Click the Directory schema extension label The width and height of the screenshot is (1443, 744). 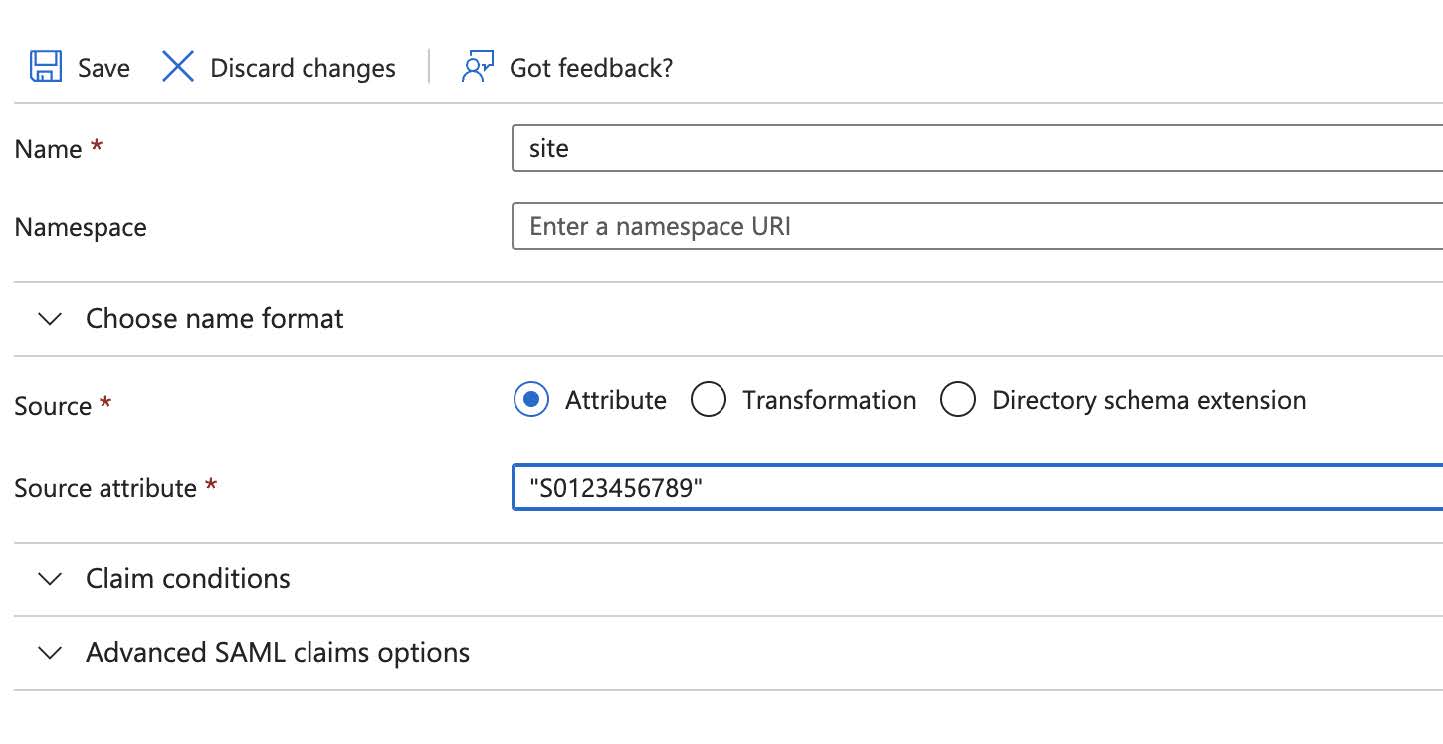[x=1149, y=400]
